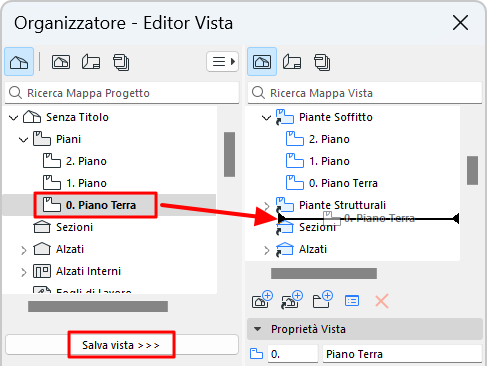Select View Map icon in right toolbar
Viewport: 487px width, 366px height.
(262, 62)
